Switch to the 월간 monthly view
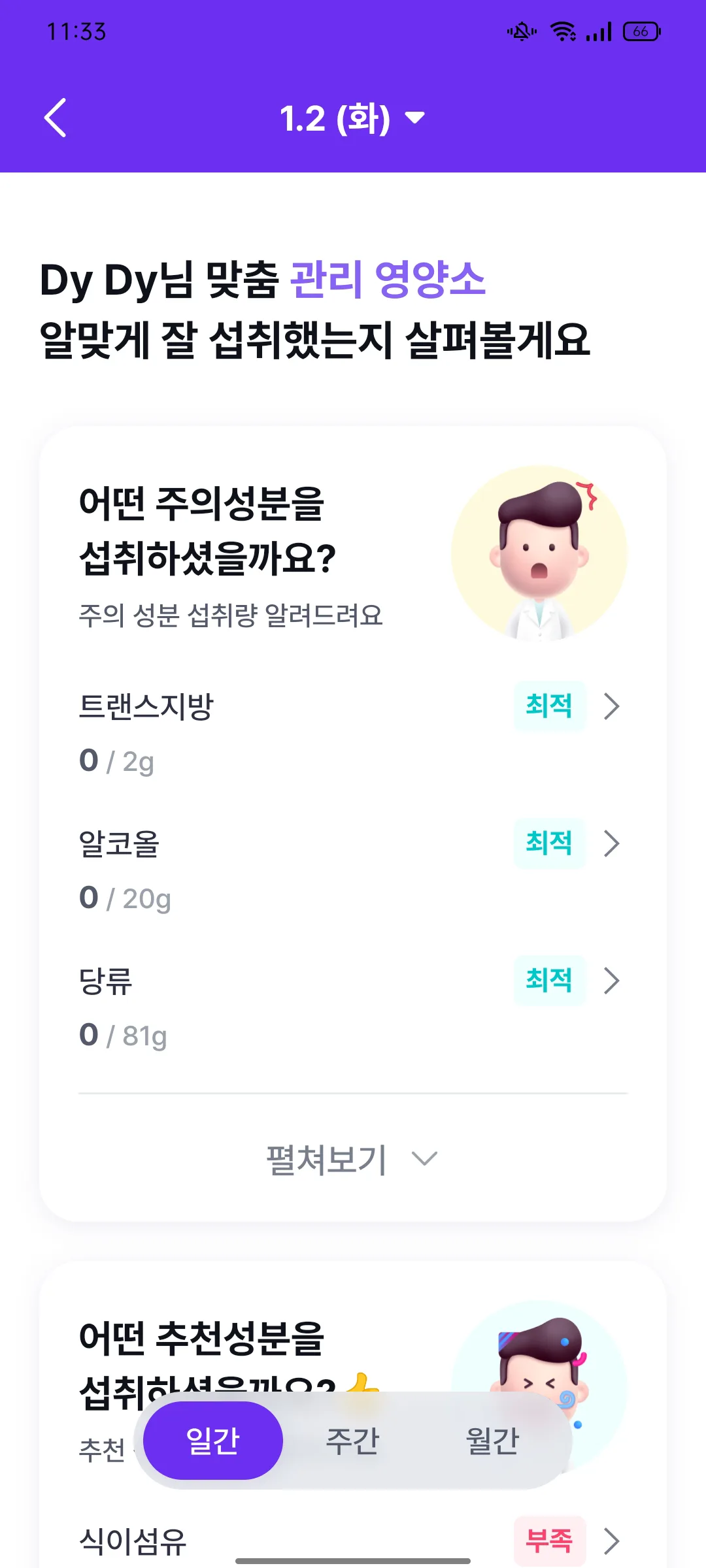The height and width of the screenshot is (1568, 706). click(x=492, y=1441)
